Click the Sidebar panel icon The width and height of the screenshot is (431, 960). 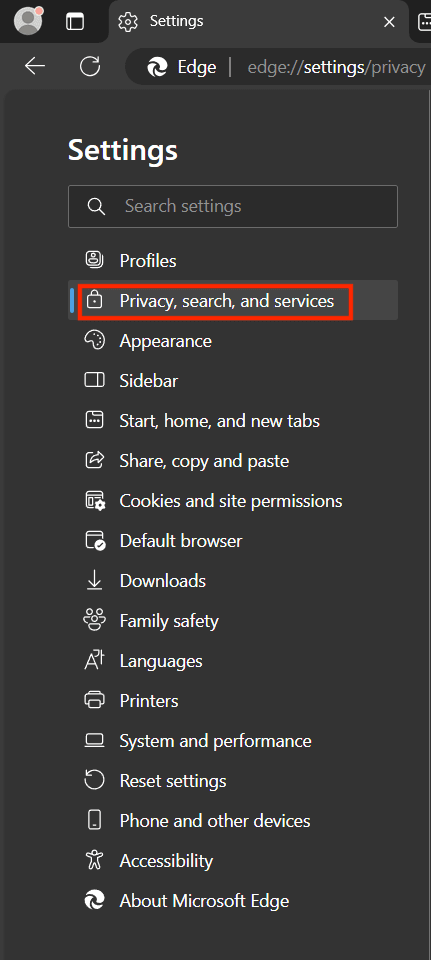(x=94, y=380)
